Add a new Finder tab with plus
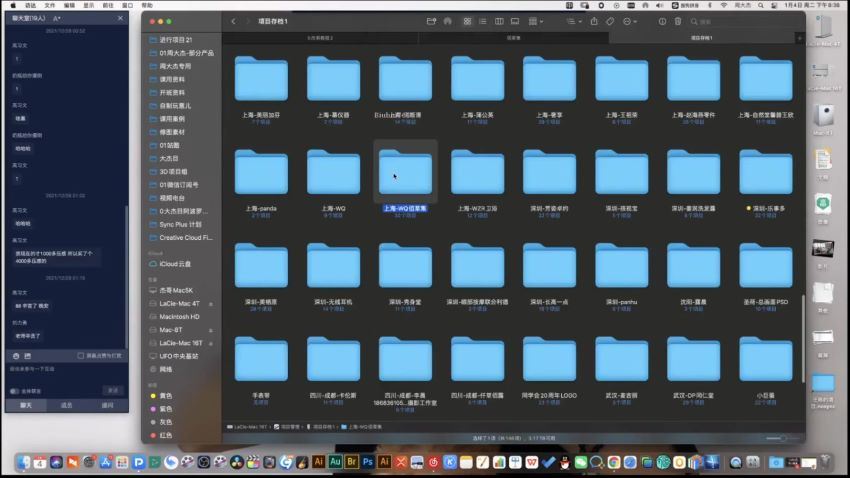 click(x=800, y=38)
